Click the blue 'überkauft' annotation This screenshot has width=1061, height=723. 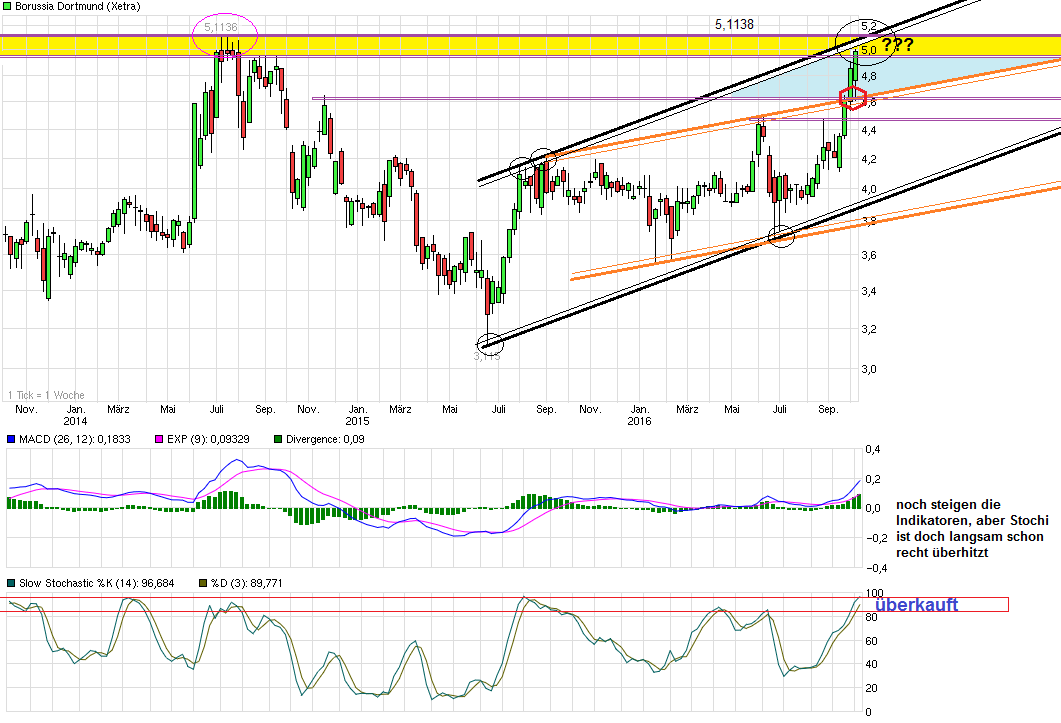click(x=917, y=605)
